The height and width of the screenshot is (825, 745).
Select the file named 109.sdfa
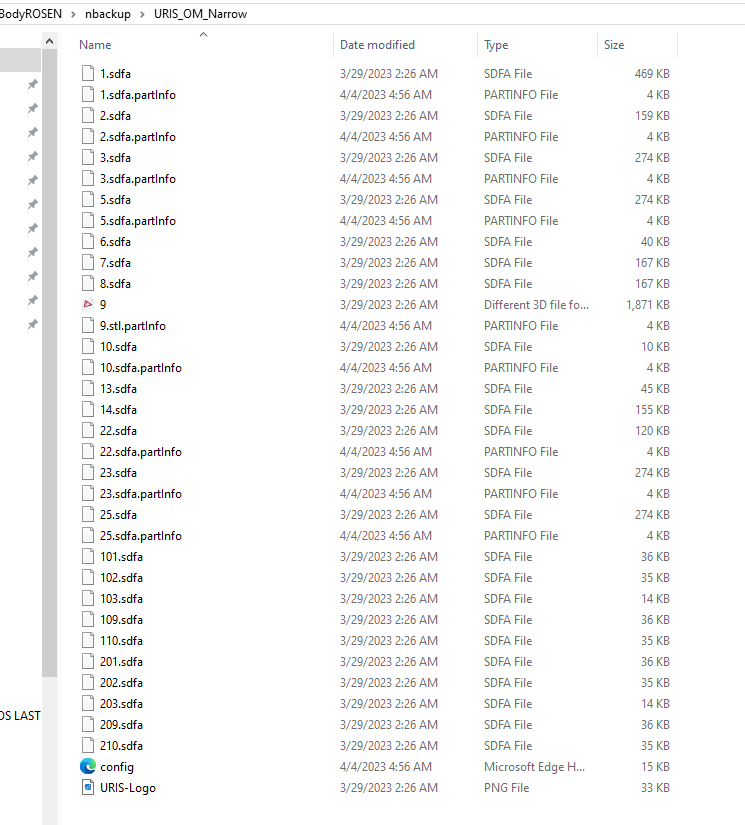122,620
